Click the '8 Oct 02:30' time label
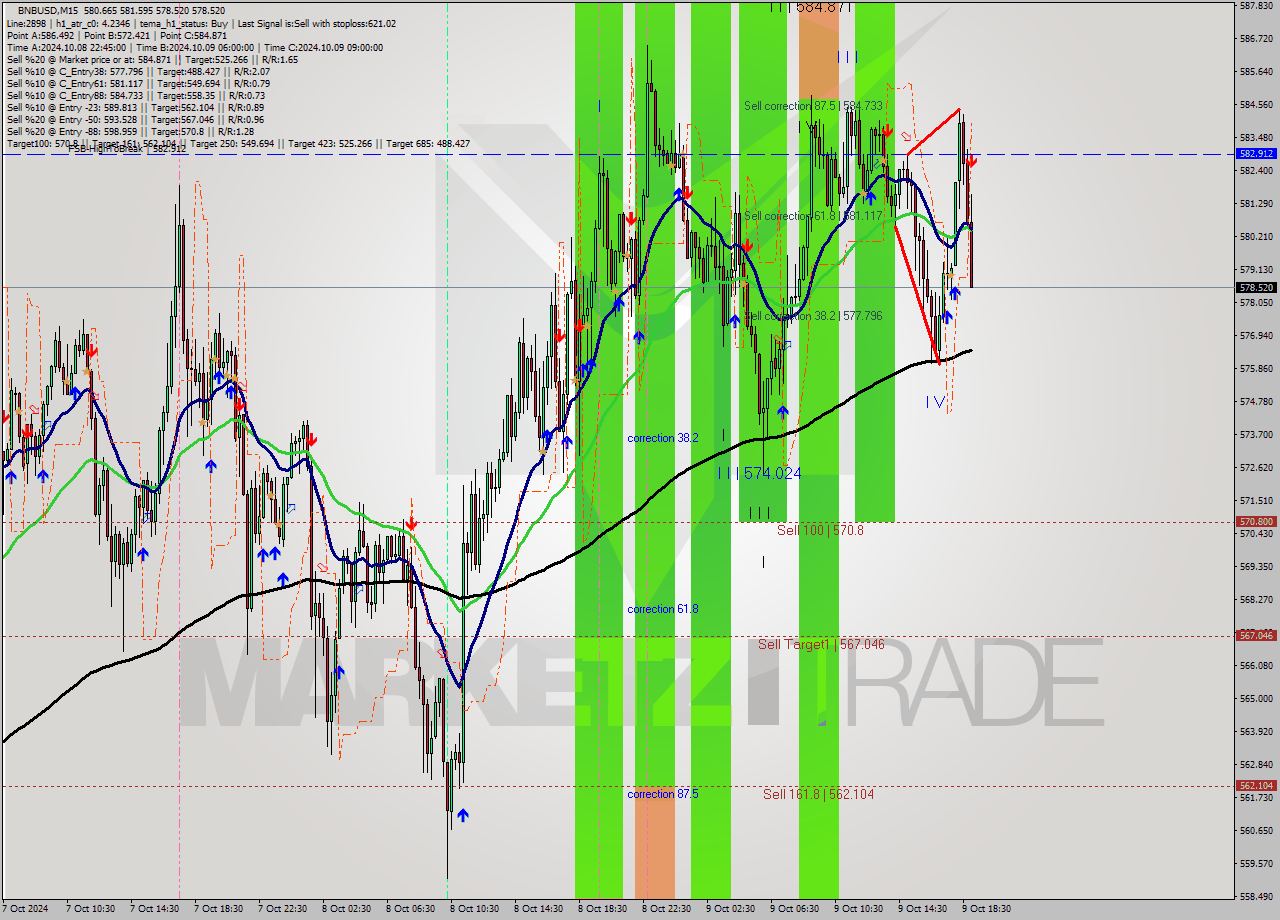Viewport: 1280px width, 920px height. 346,909
